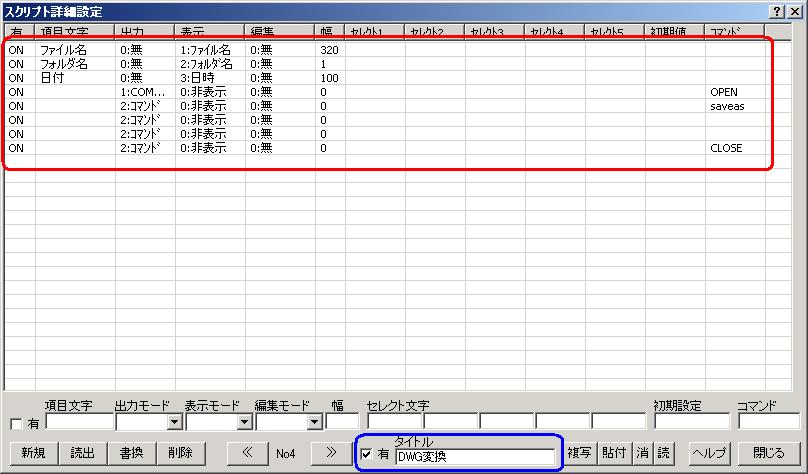This screenshot has height=474, width=808.
Task: Go to previous script with « button
Action: point(248,453)
